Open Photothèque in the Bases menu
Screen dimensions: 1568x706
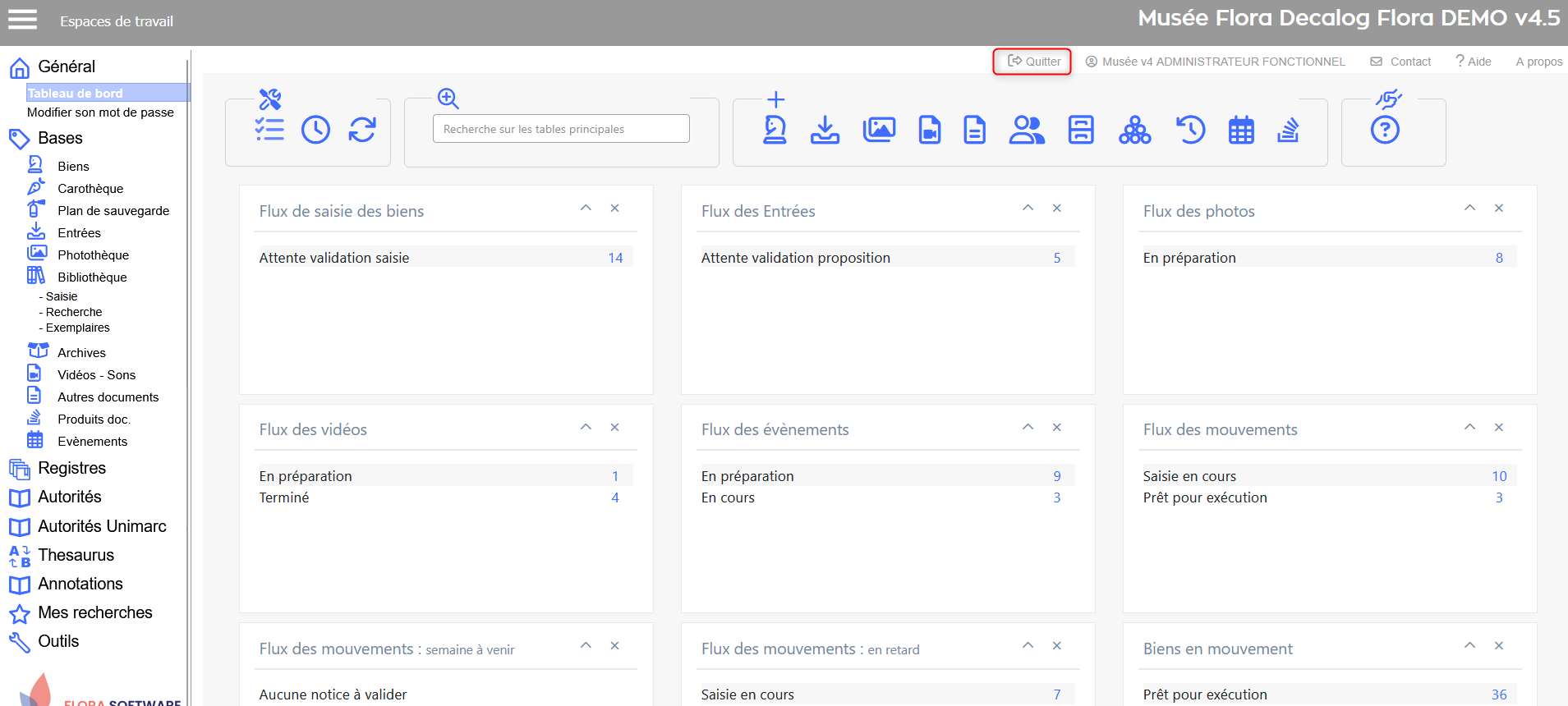coord(93,255)
